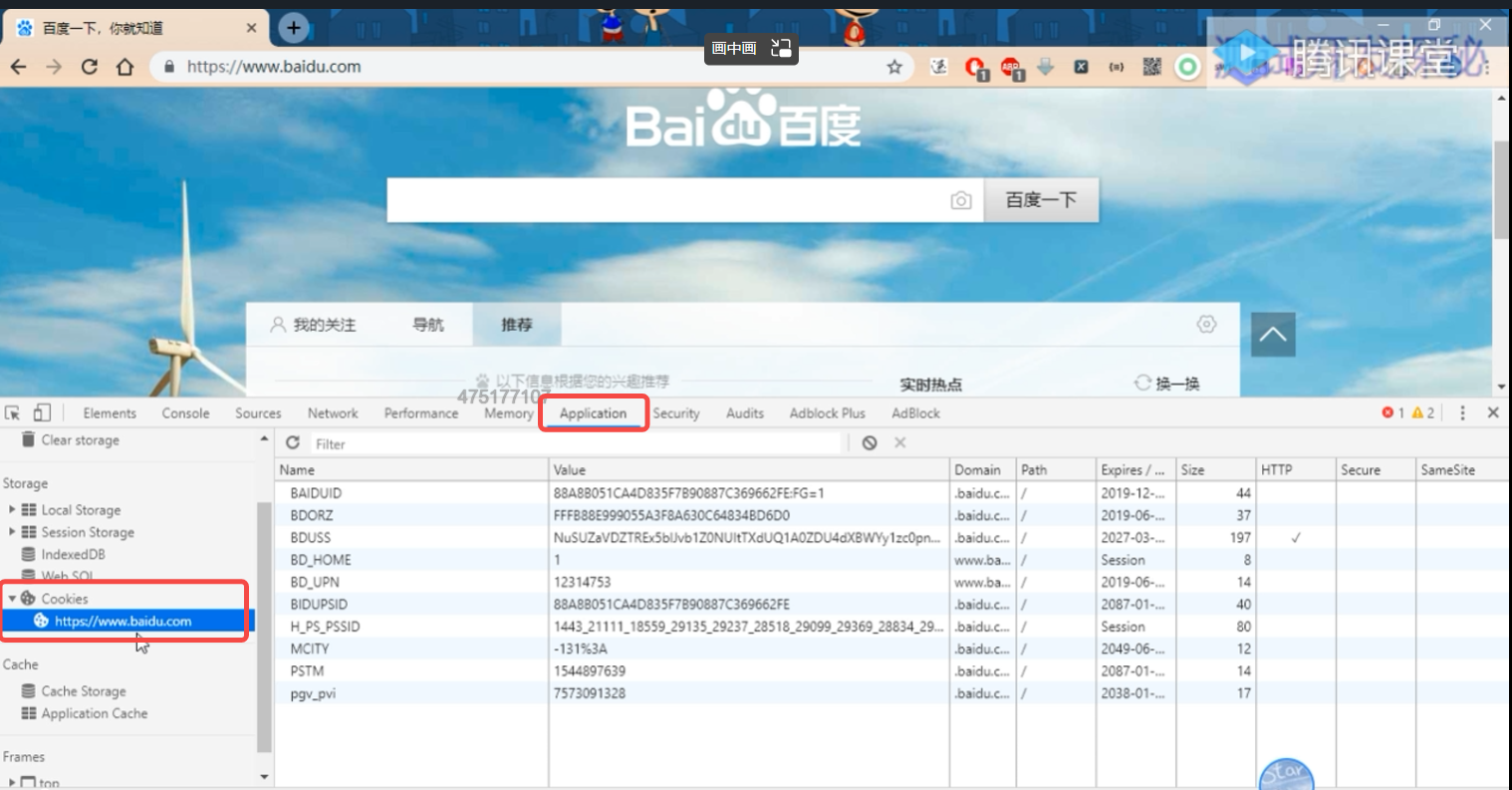The width and height of the screenshot is (1512, 790).
Task: Sort cookies by the Size column
Action: (x=1215, y=469)
